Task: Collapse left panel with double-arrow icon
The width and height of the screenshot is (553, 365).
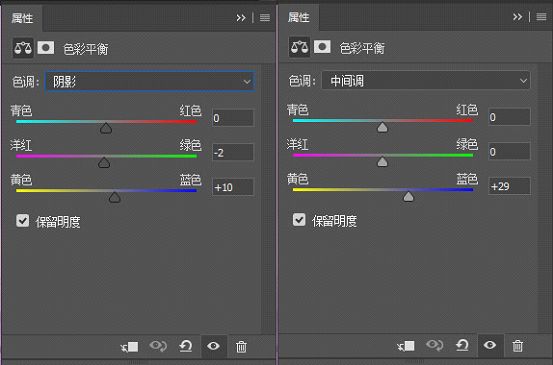Action: (241, 18)
